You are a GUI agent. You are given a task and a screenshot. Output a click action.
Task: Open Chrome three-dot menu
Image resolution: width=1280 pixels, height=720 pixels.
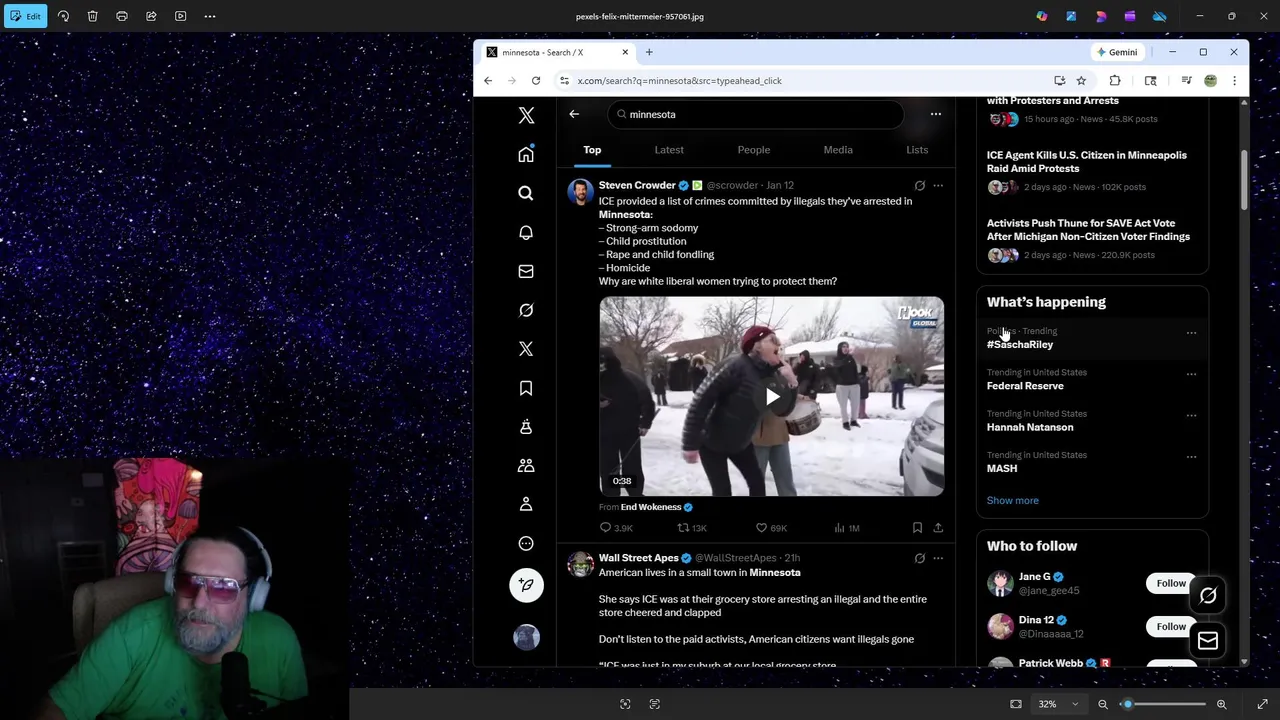click(1234, 81)
